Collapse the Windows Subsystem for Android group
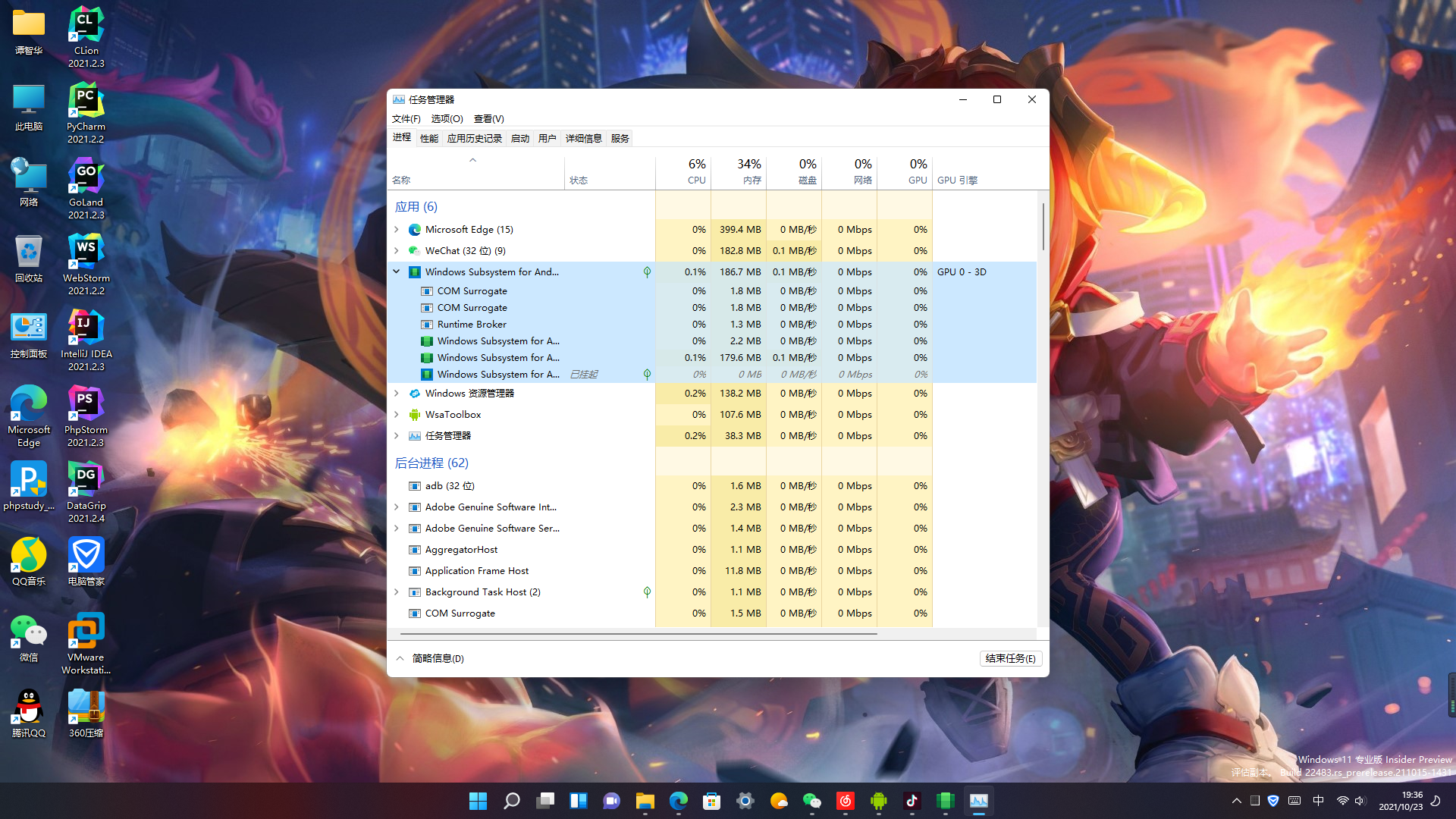The height and width of the screenshot is (819, 1456). pos(396,271)
